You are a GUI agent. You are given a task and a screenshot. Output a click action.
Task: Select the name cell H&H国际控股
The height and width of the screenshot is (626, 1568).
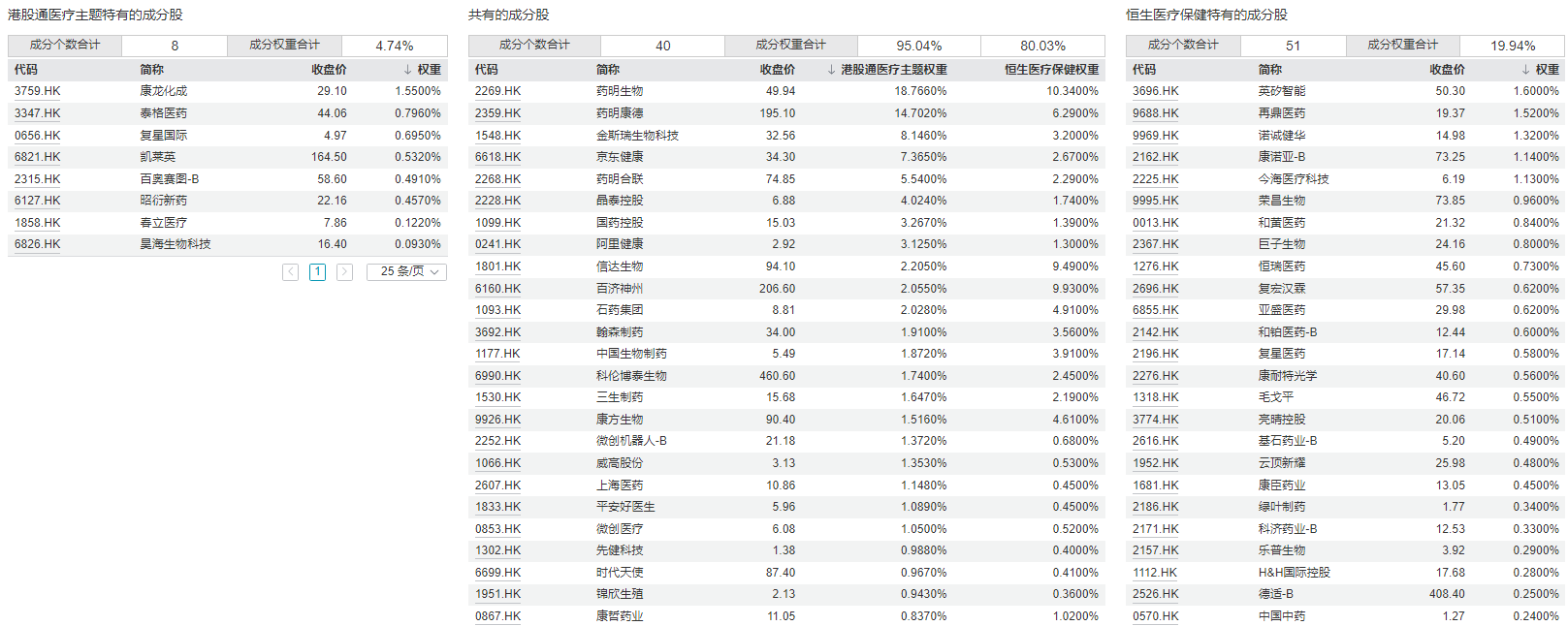click(x=1295, y=573)
